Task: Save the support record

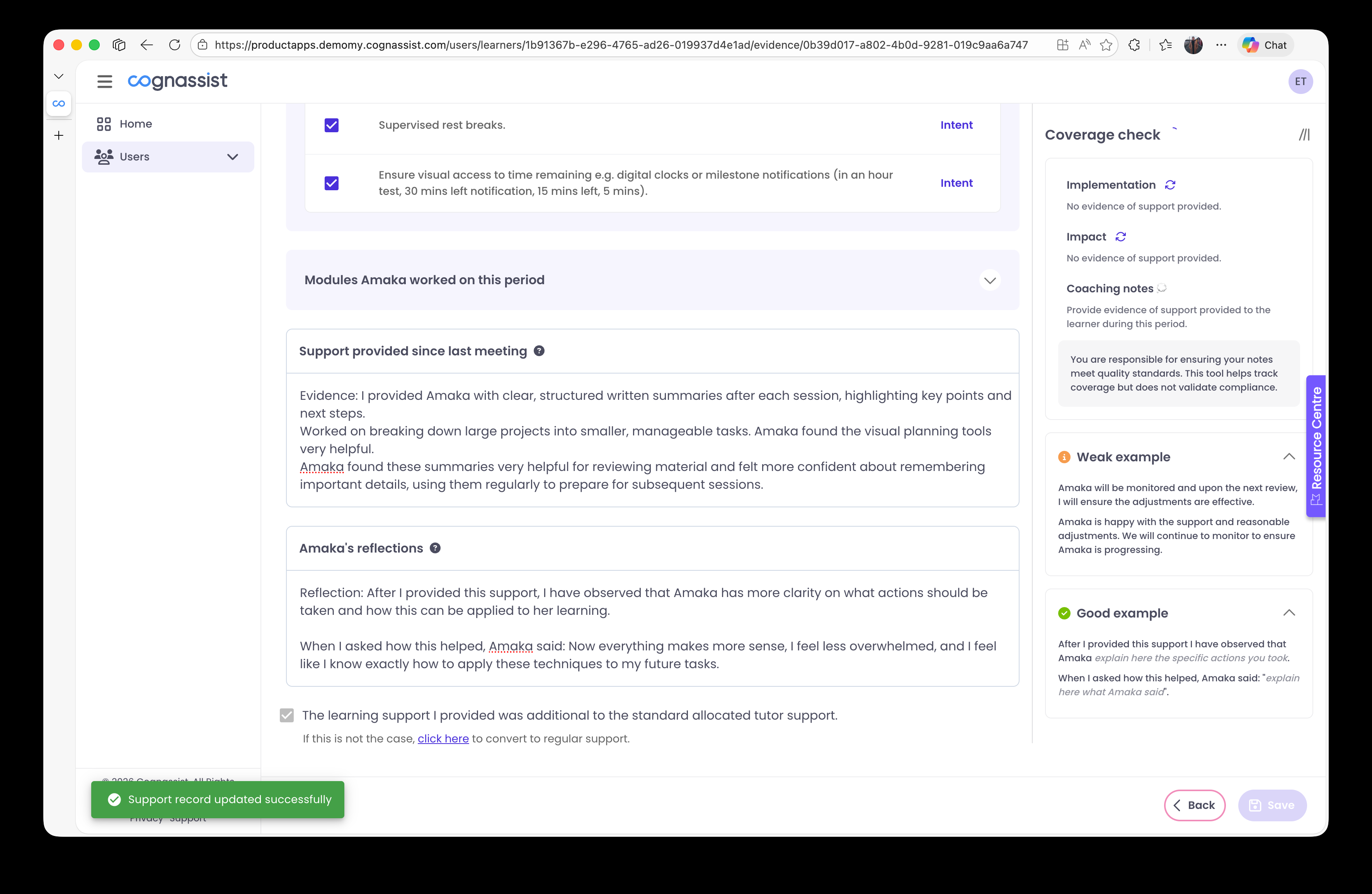Action: (1272, 805)
